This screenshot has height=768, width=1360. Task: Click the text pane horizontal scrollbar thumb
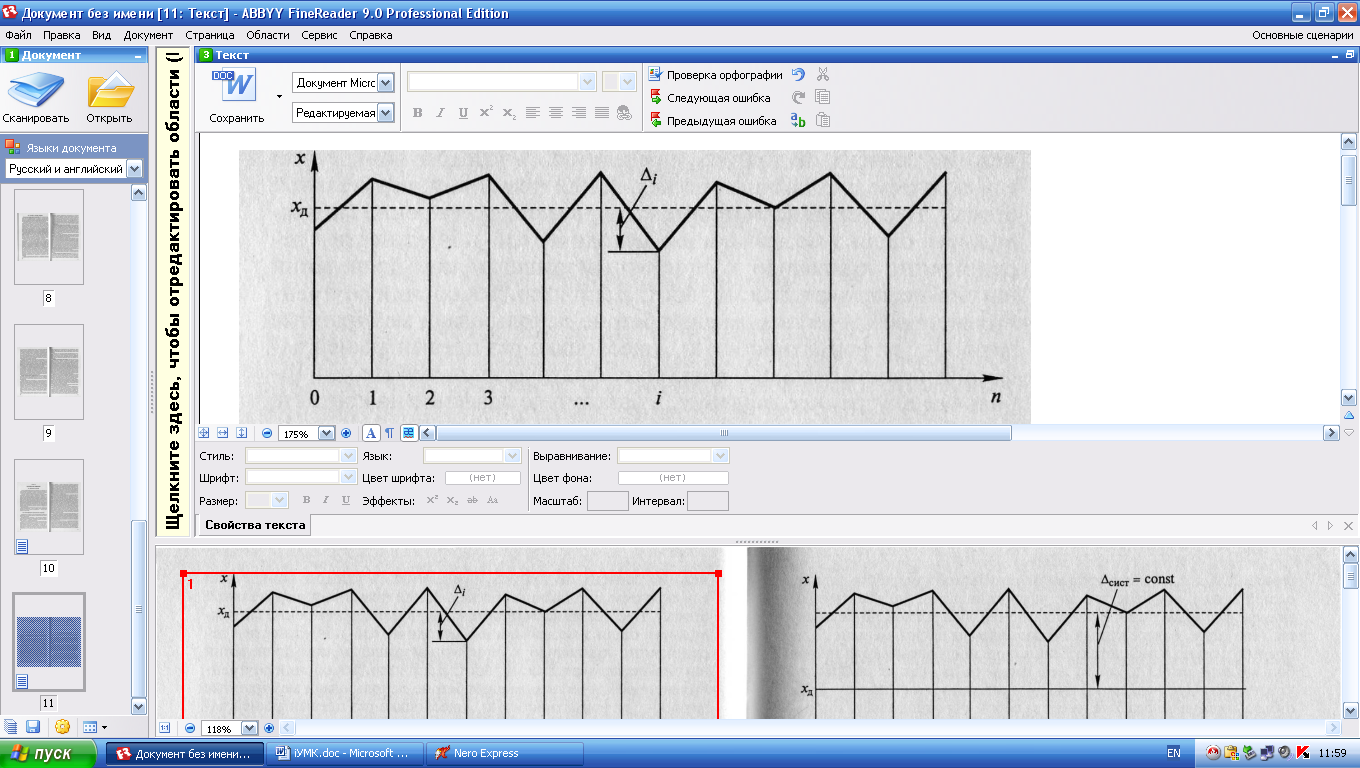point(724,433)
